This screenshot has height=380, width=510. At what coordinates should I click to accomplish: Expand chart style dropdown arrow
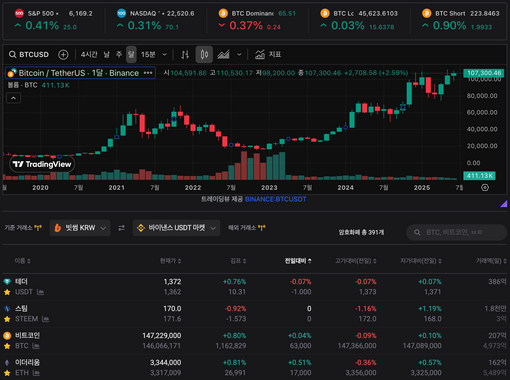click(x=239, y=54)
